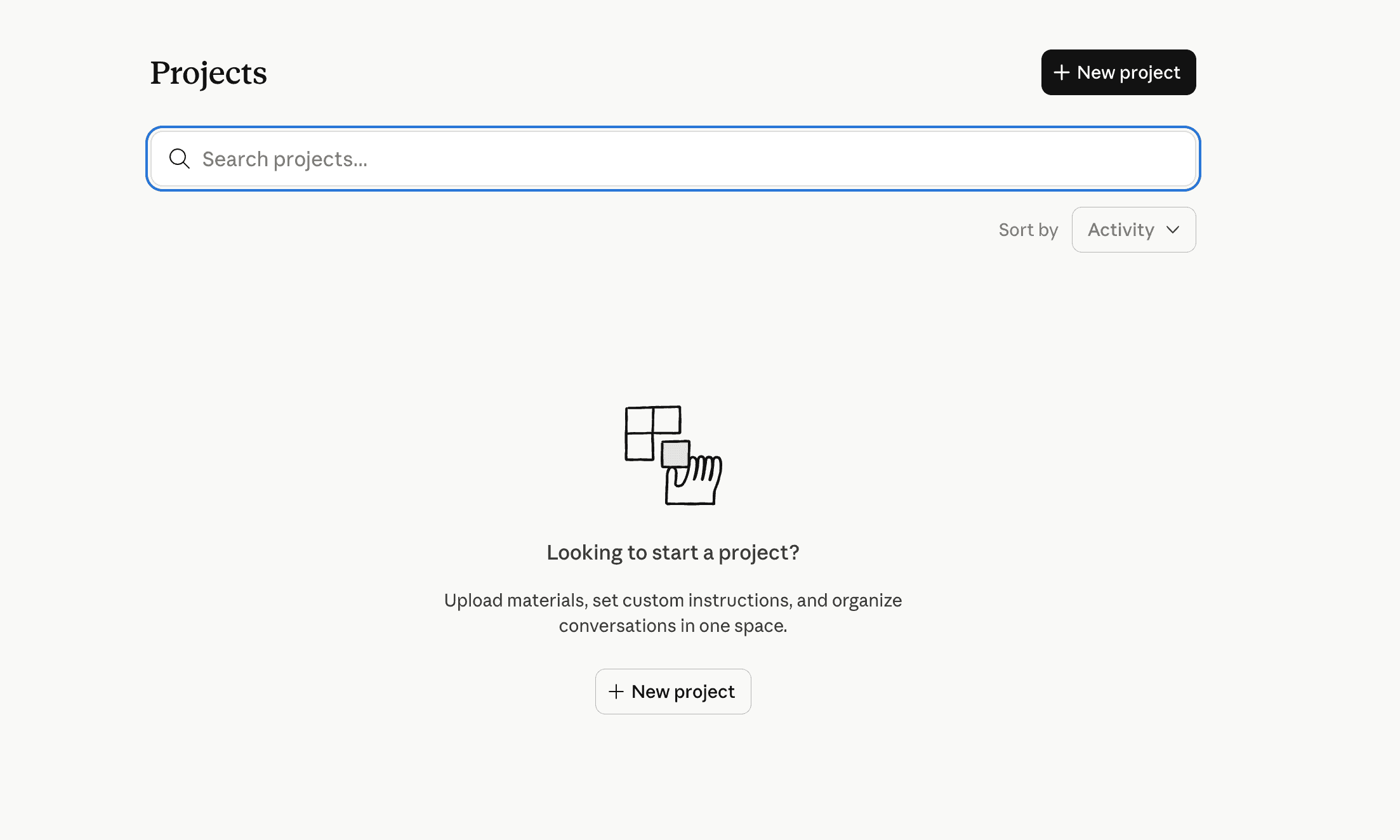1400x840 pixels.
Task: Click the plus icon in black New project button
Action: (x=1061, y=72)
